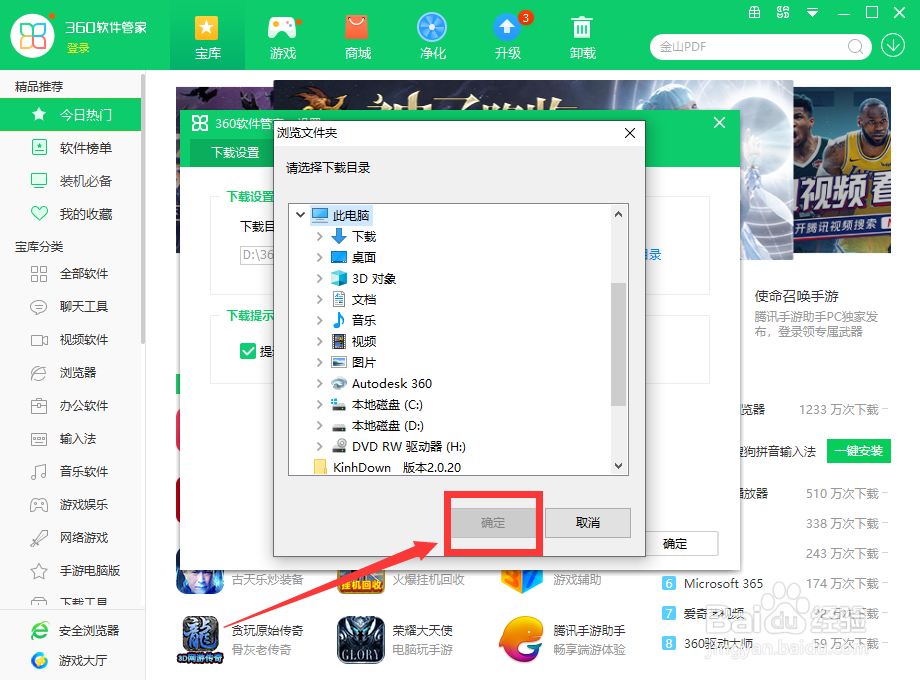Screen dimensions: 920x680
Task: Click the 办公软件 briefcase icon
Action: (39, 405)
